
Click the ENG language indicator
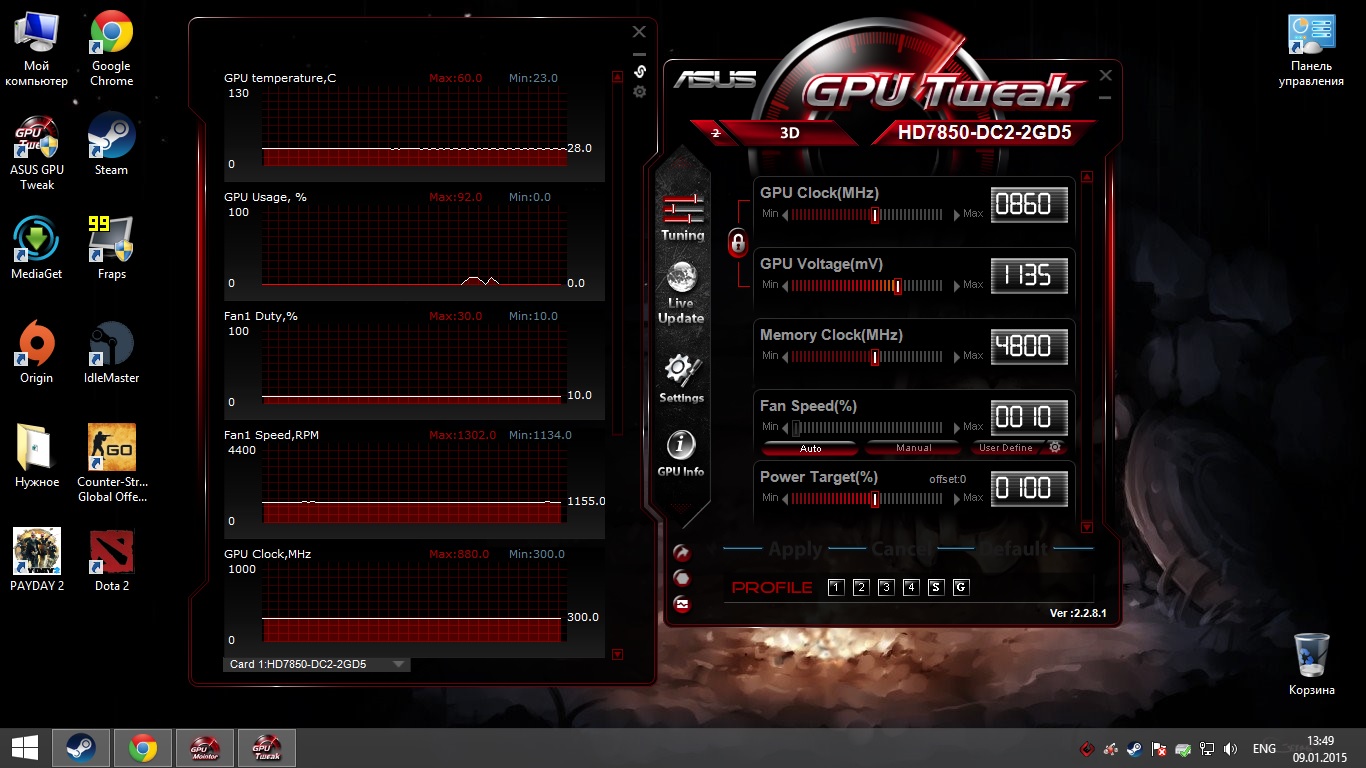coord(1264,748)
